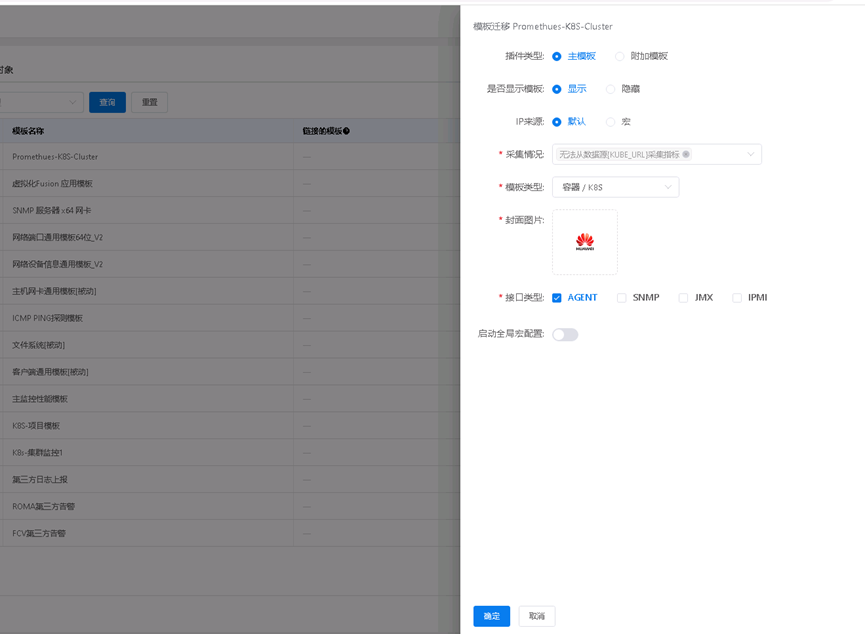Click the 查询 search button
The image size is (865, 634).
point(108,102)
